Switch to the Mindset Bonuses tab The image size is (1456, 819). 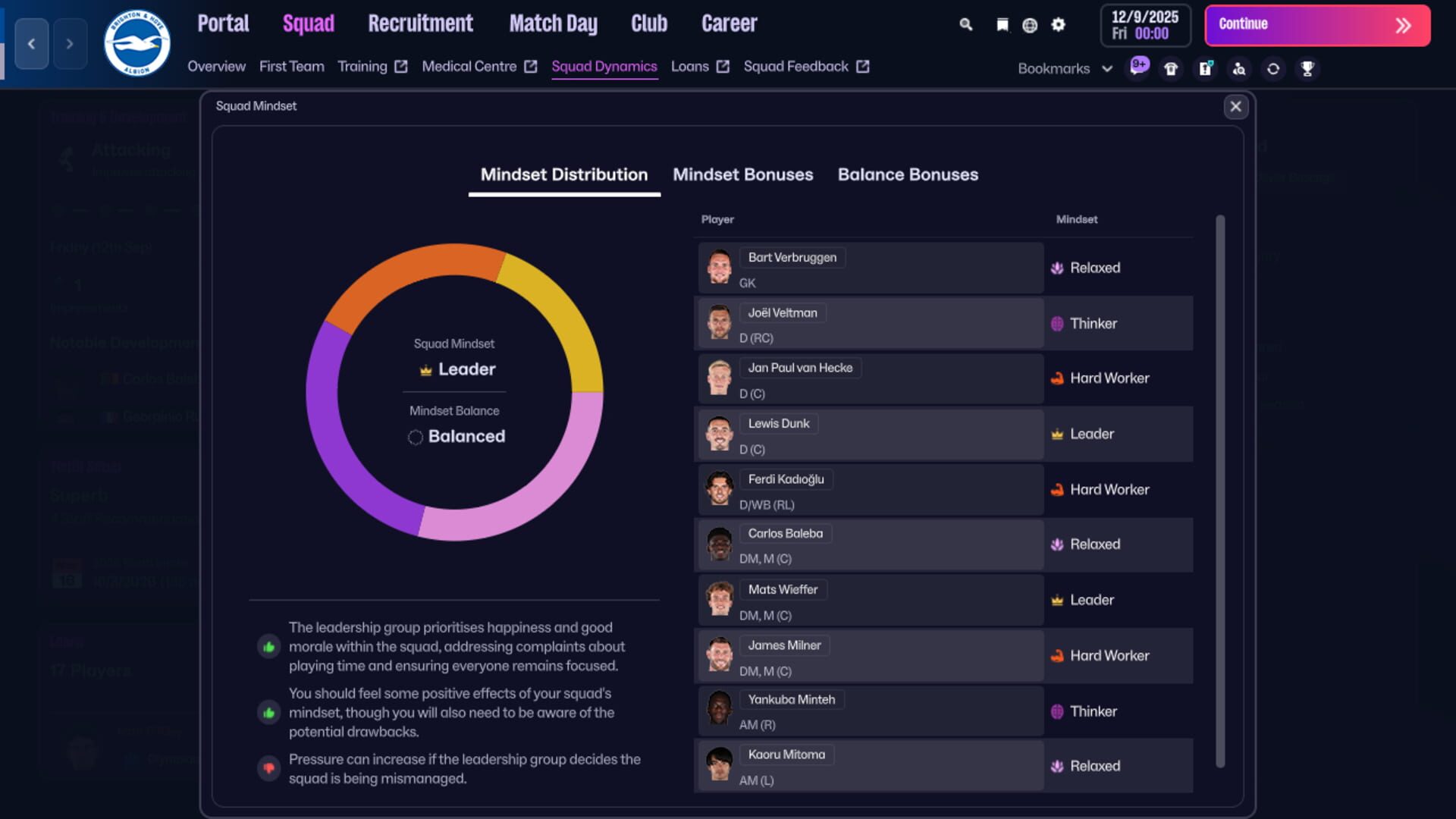click(743, 174)
